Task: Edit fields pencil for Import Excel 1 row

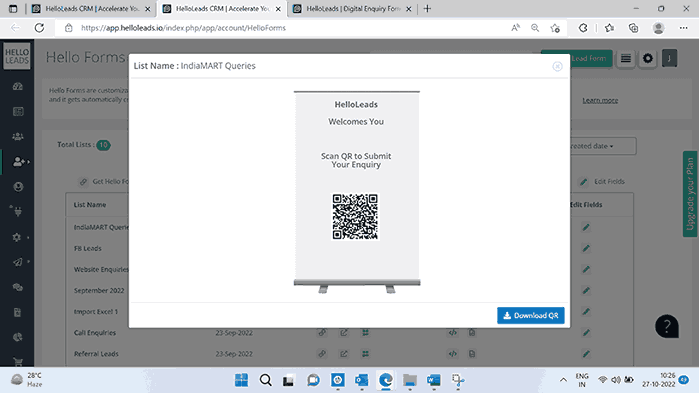Action: [586, 311]
